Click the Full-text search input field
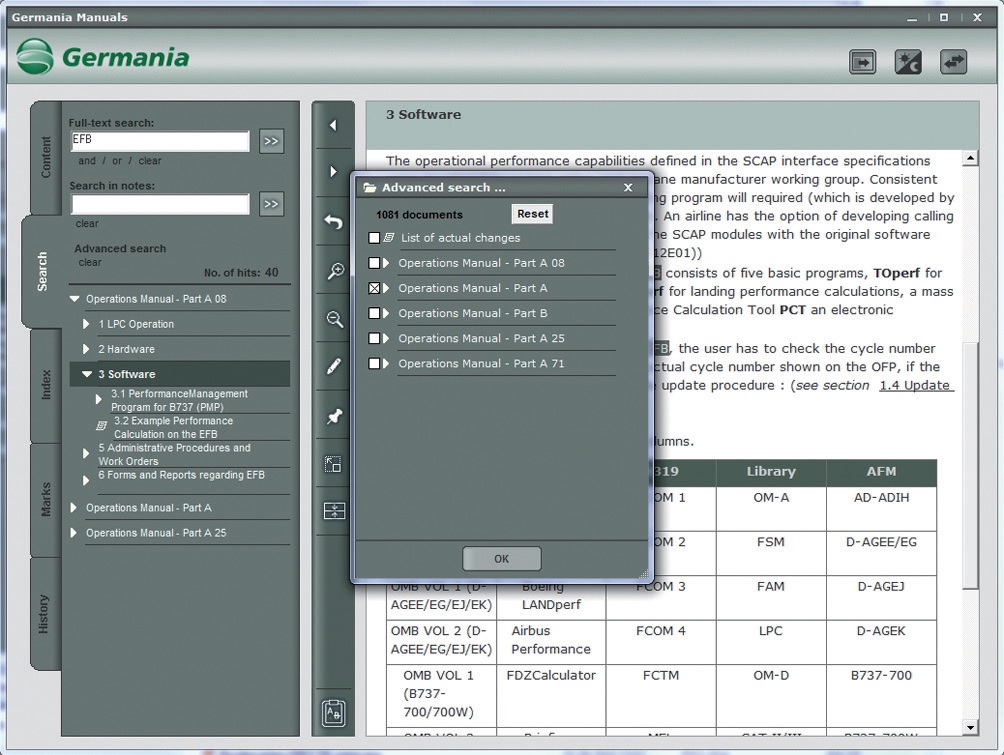Image resolution: width=1004 pixels, height=755 pixels. 160,142
